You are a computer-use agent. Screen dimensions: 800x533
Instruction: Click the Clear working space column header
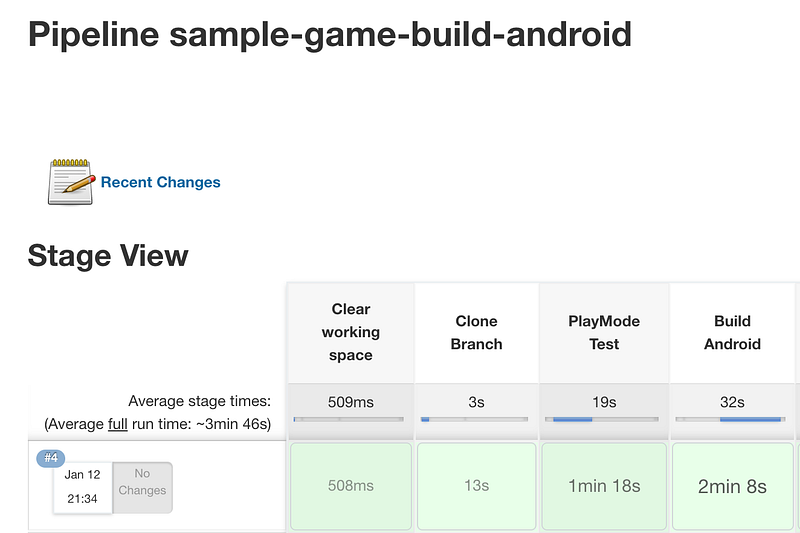351,333
